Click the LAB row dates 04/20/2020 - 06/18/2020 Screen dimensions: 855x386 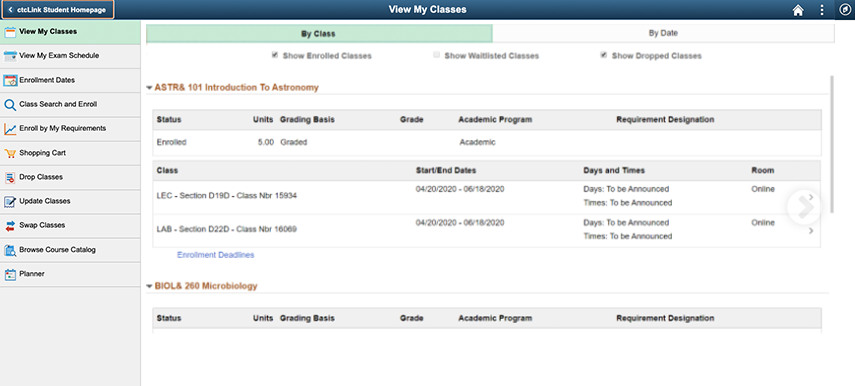[460, 222]
